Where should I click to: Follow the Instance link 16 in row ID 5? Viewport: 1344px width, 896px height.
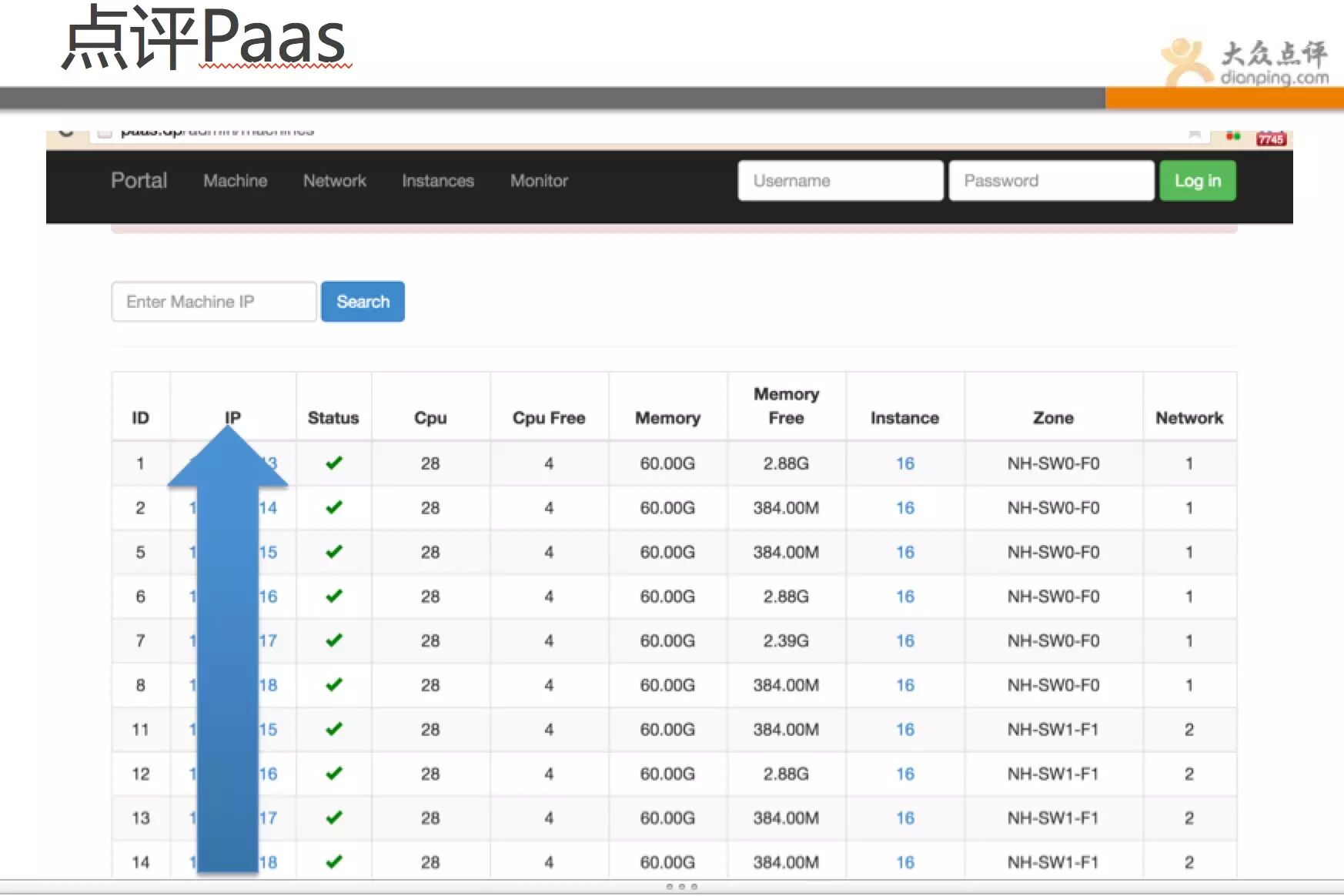(905, 552)
